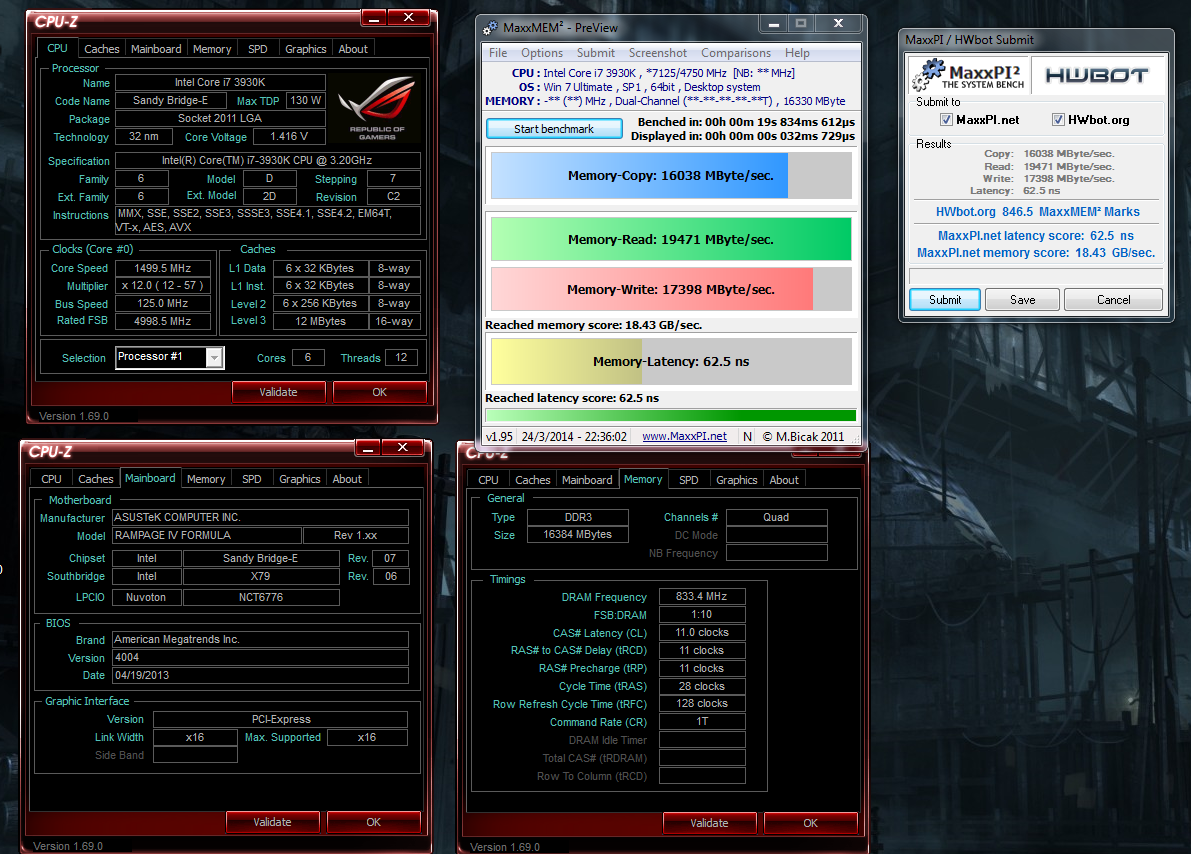Image resolution: width=1191 pixels, height=854 pixels.
Task: Click the BIOS Version 4004 field
Action: 261,657
